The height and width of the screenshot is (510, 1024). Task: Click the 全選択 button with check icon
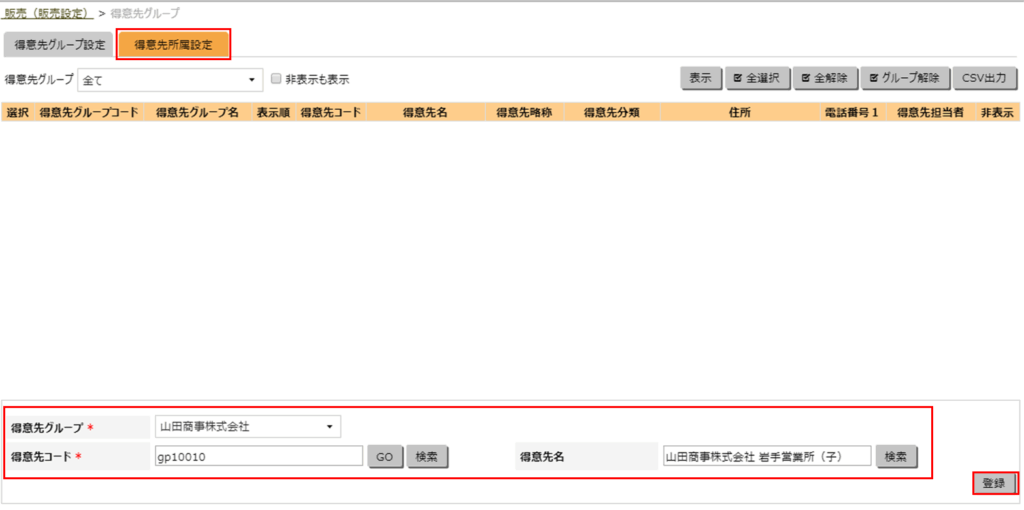click(757, 78)
